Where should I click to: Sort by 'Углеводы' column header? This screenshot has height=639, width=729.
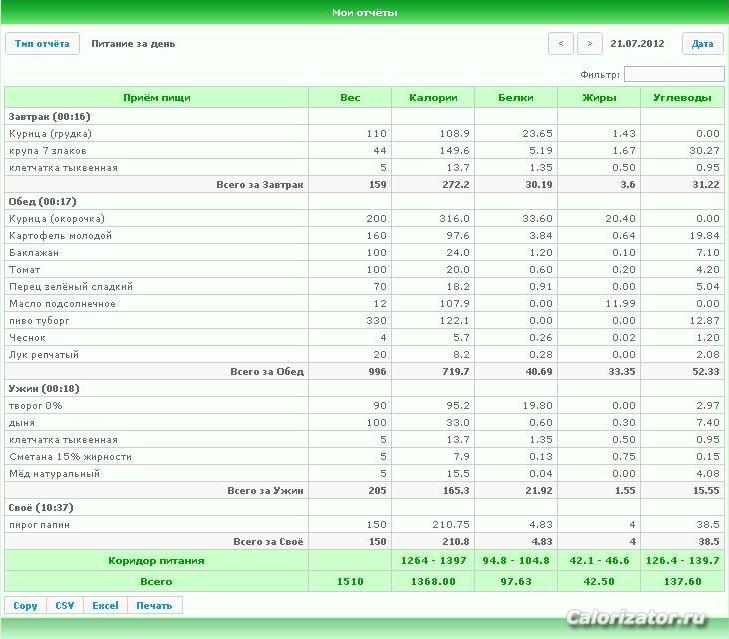pyautogui.click(x=683, y=98)
